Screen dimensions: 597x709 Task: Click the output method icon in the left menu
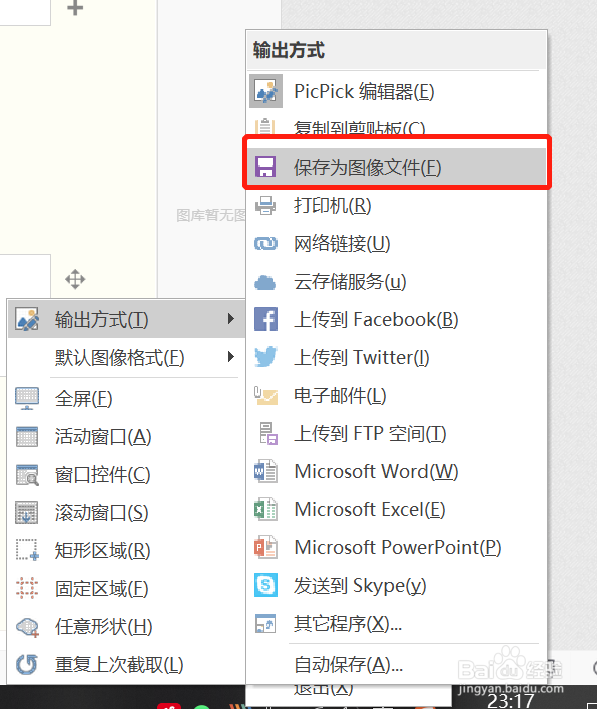(x=27, y=319)
